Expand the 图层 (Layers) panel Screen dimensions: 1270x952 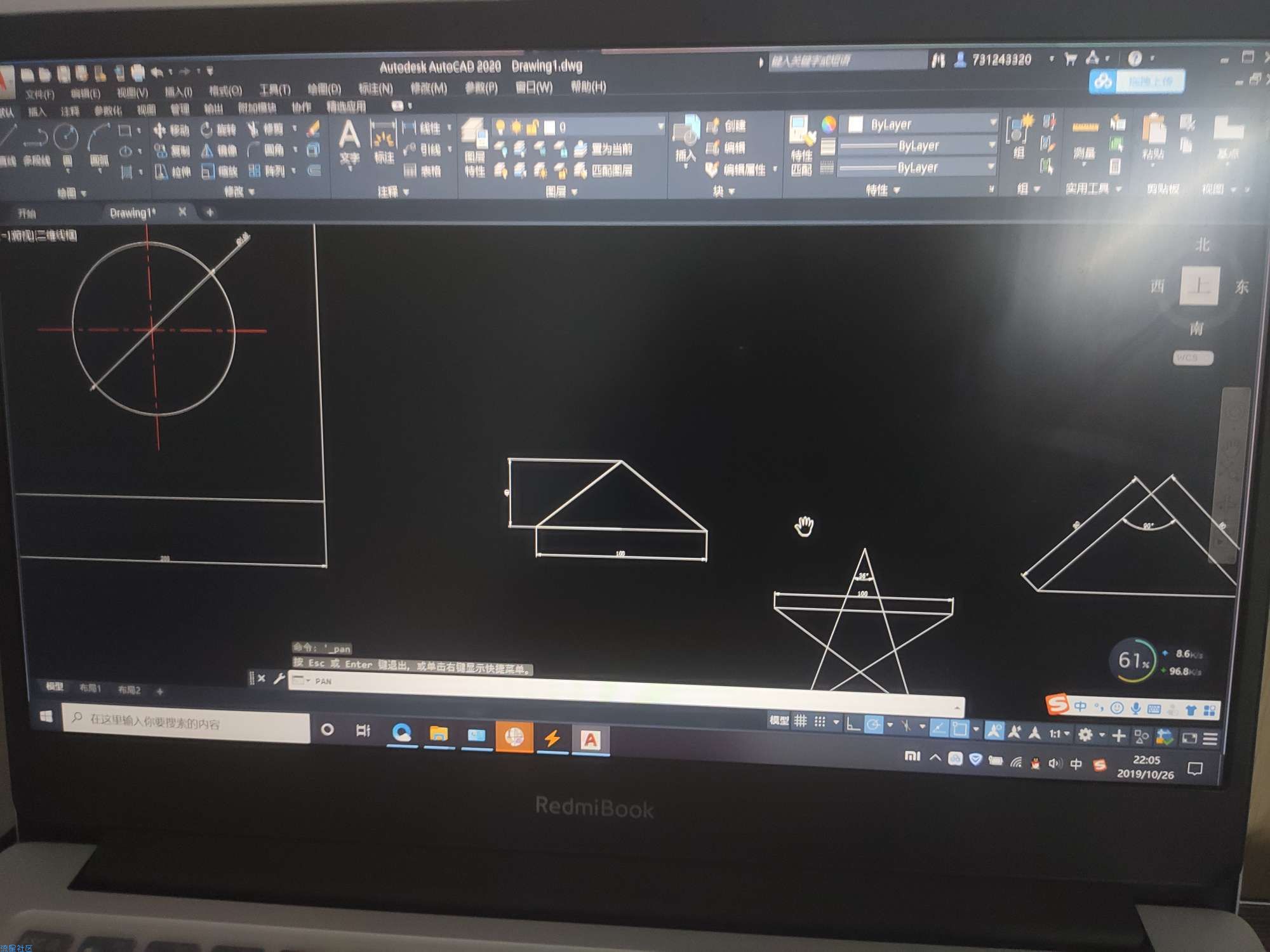click(x=561, y=192)
